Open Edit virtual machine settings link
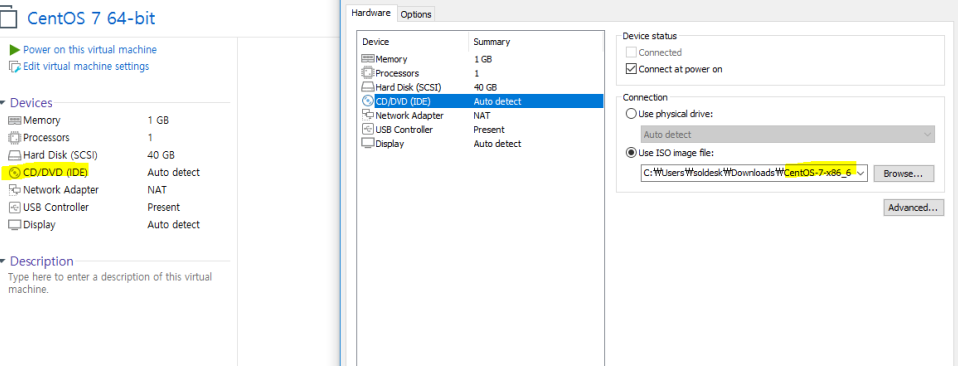 (86, 67)
